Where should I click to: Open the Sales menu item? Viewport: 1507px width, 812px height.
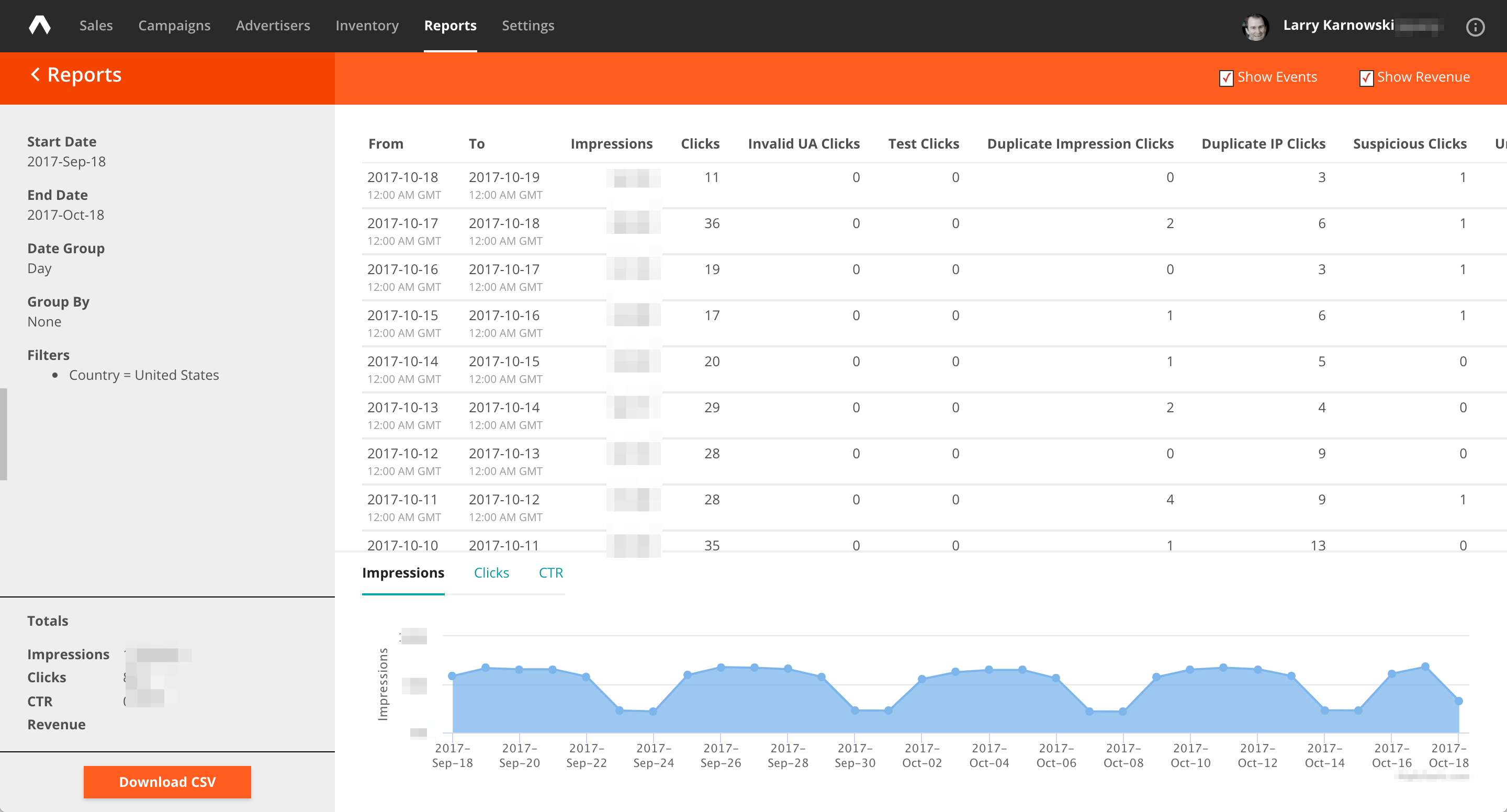(96, 25)
